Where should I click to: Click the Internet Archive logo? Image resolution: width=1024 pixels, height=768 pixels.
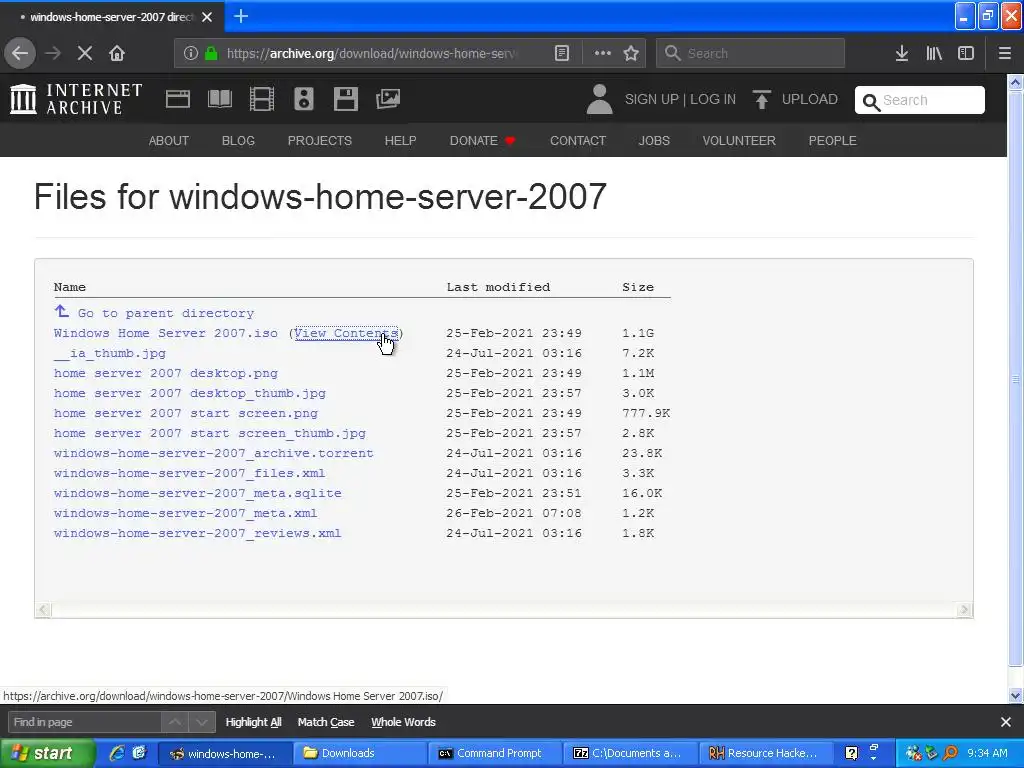76,99
